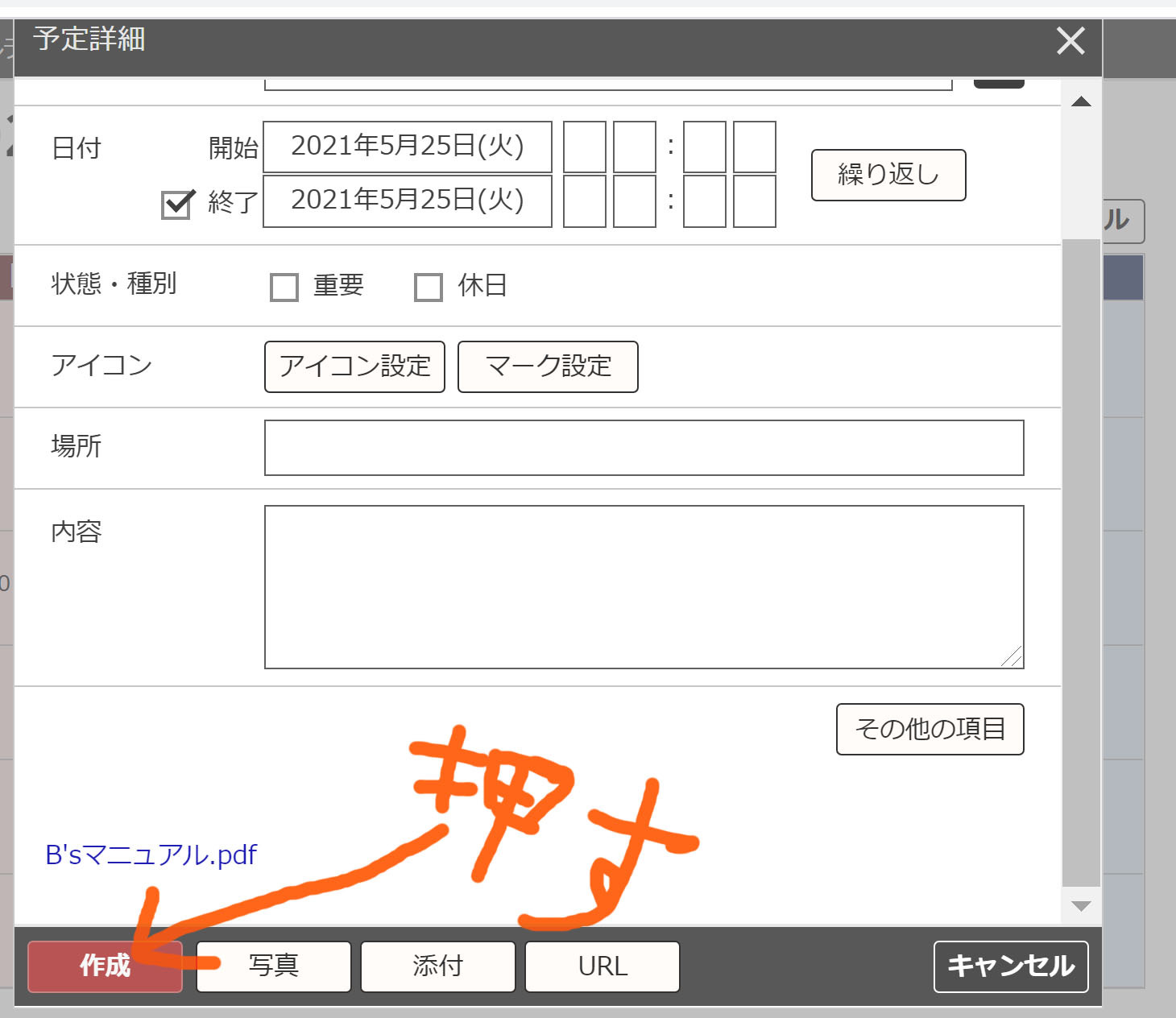This screenshot has height=1018, width=1176.
Task: Toggle the 終了 end date checkbox
Action: point(176,205)
